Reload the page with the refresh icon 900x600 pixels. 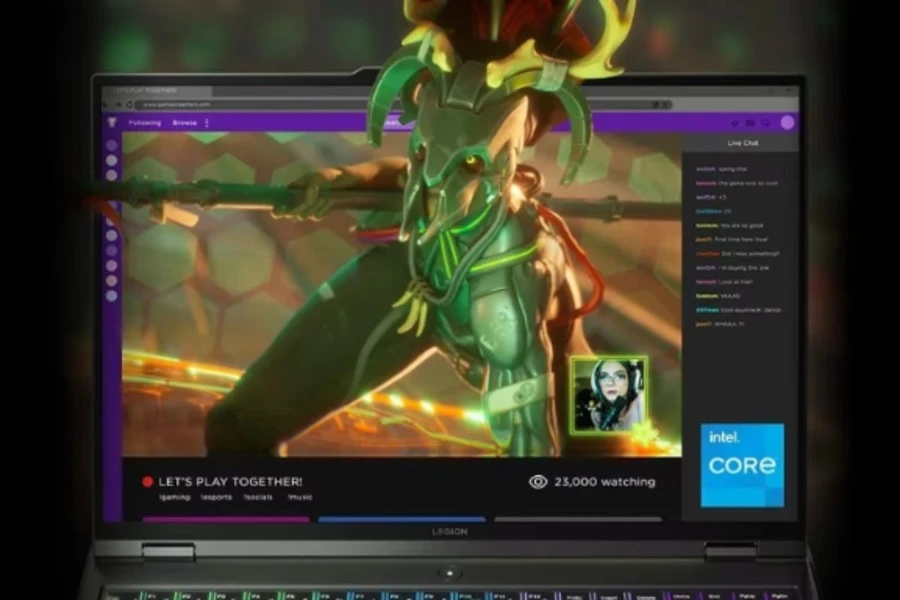(129, 104)
